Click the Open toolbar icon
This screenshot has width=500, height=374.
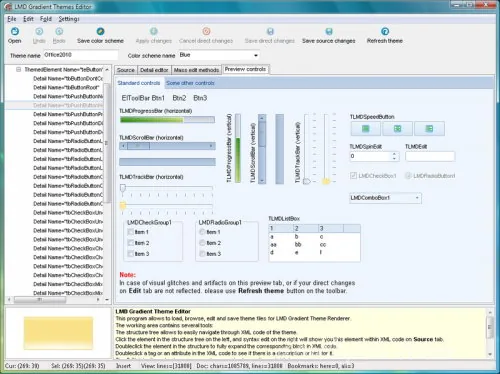[x=15, y=31]
